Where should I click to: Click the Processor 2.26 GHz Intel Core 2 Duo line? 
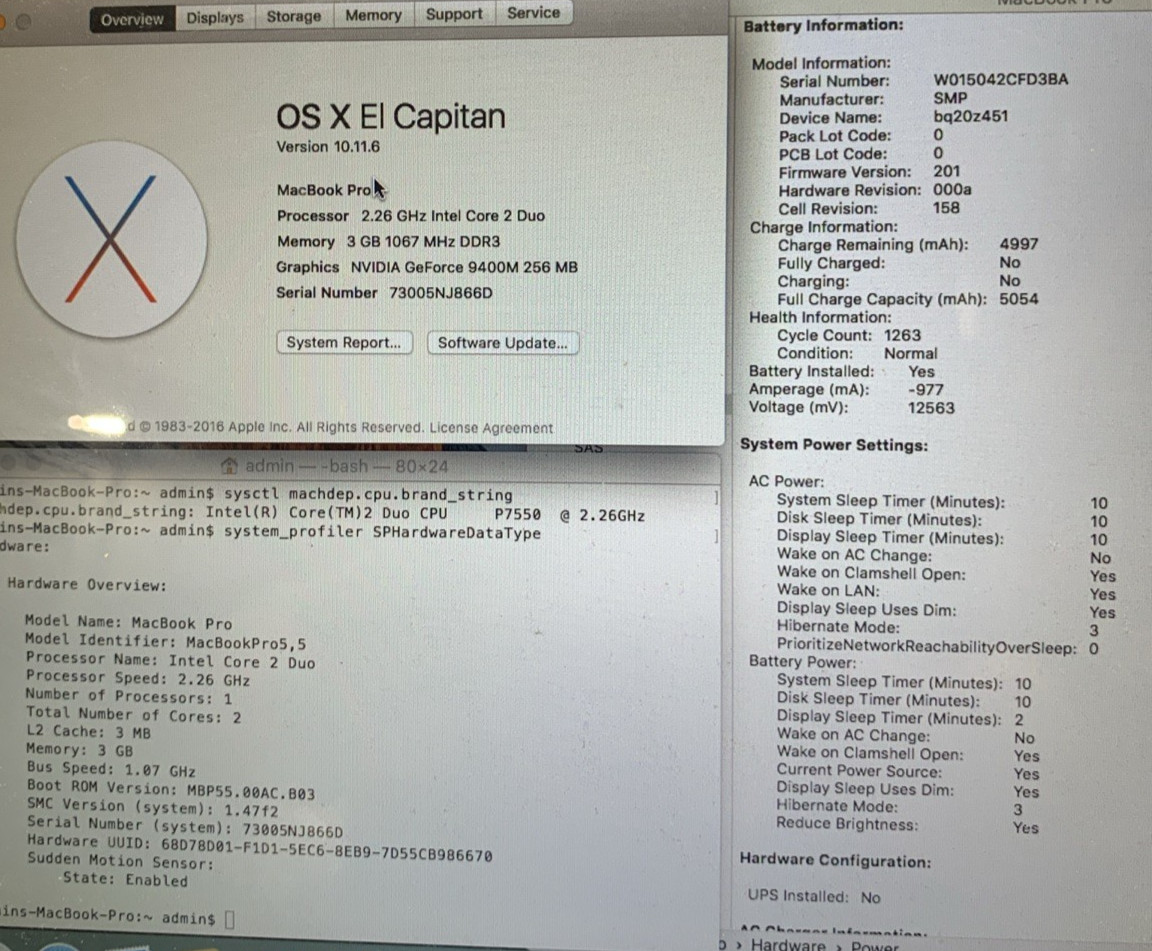[x=411, y=215]
